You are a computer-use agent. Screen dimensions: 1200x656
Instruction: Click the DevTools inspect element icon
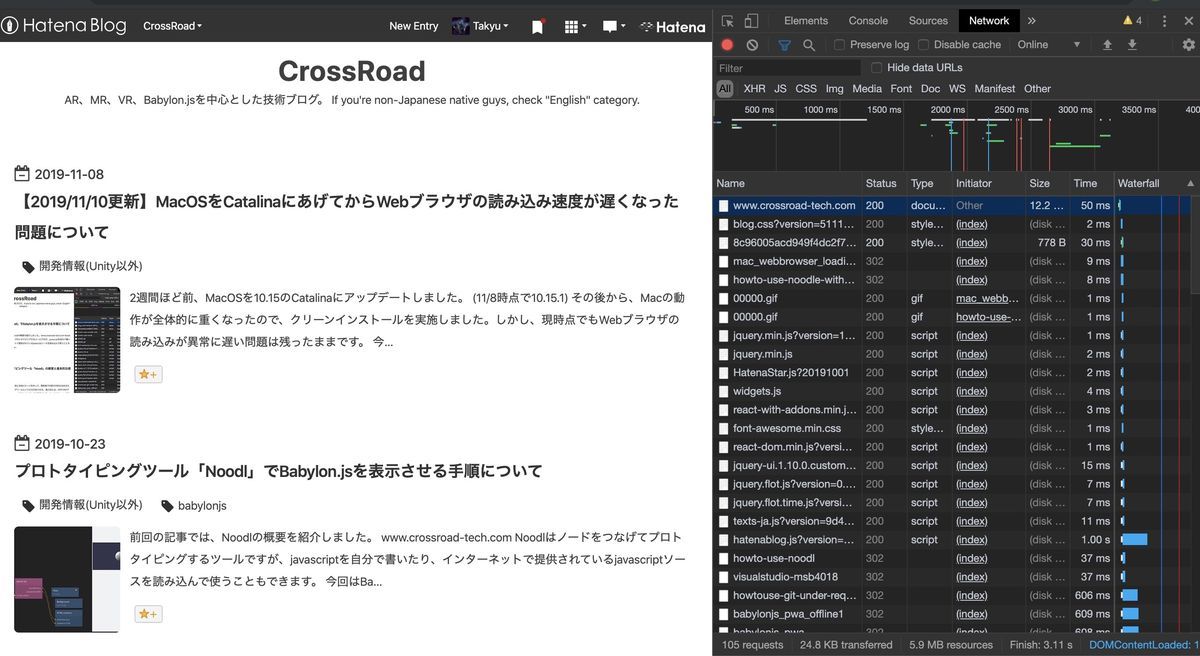click(x=728, y=20)
